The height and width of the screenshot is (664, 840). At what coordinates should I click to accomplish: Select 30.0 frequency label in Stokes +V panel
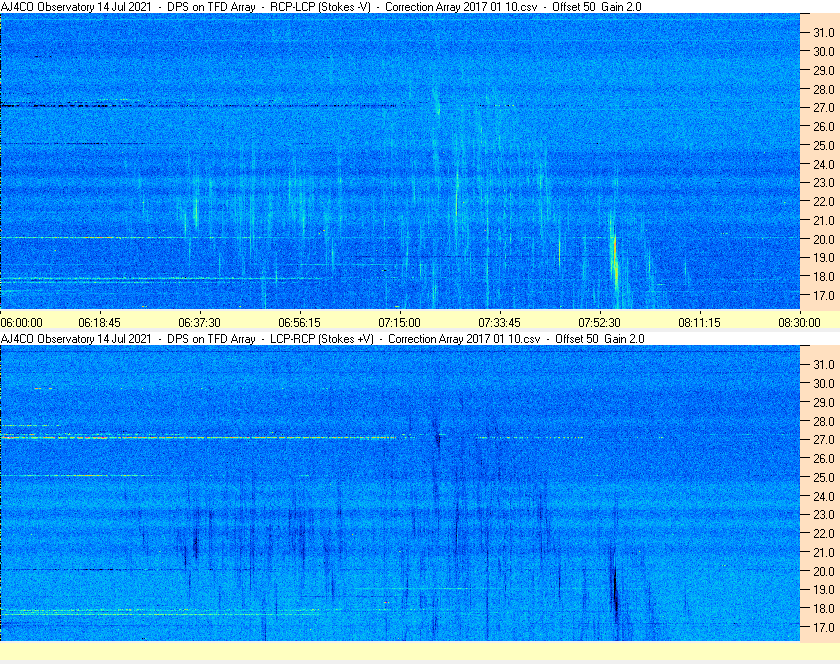click(824, 383)
